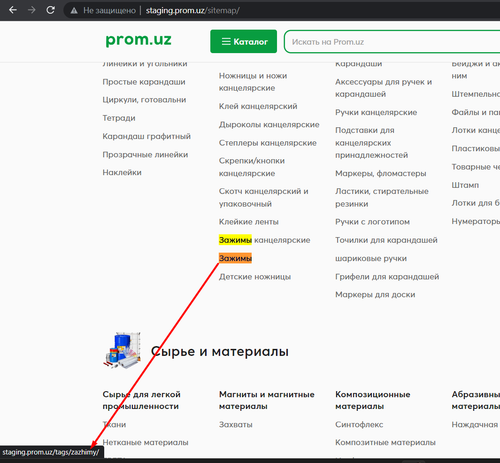Screen dimensions: 500x463
Task: Open Магниты и магнитные материалы category
Action: (x=267, y=400)
